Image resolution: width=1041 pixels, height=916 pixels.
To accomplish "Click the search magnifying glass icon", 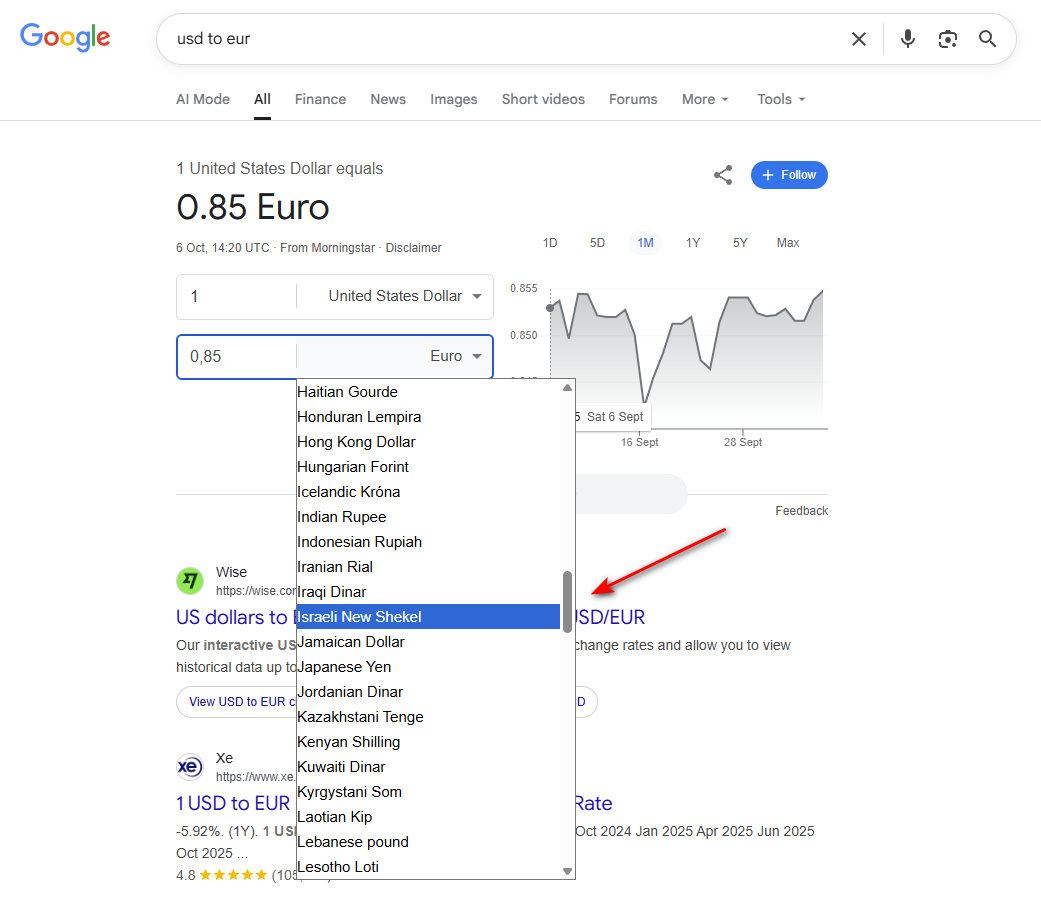I will (x=987, y=38).
